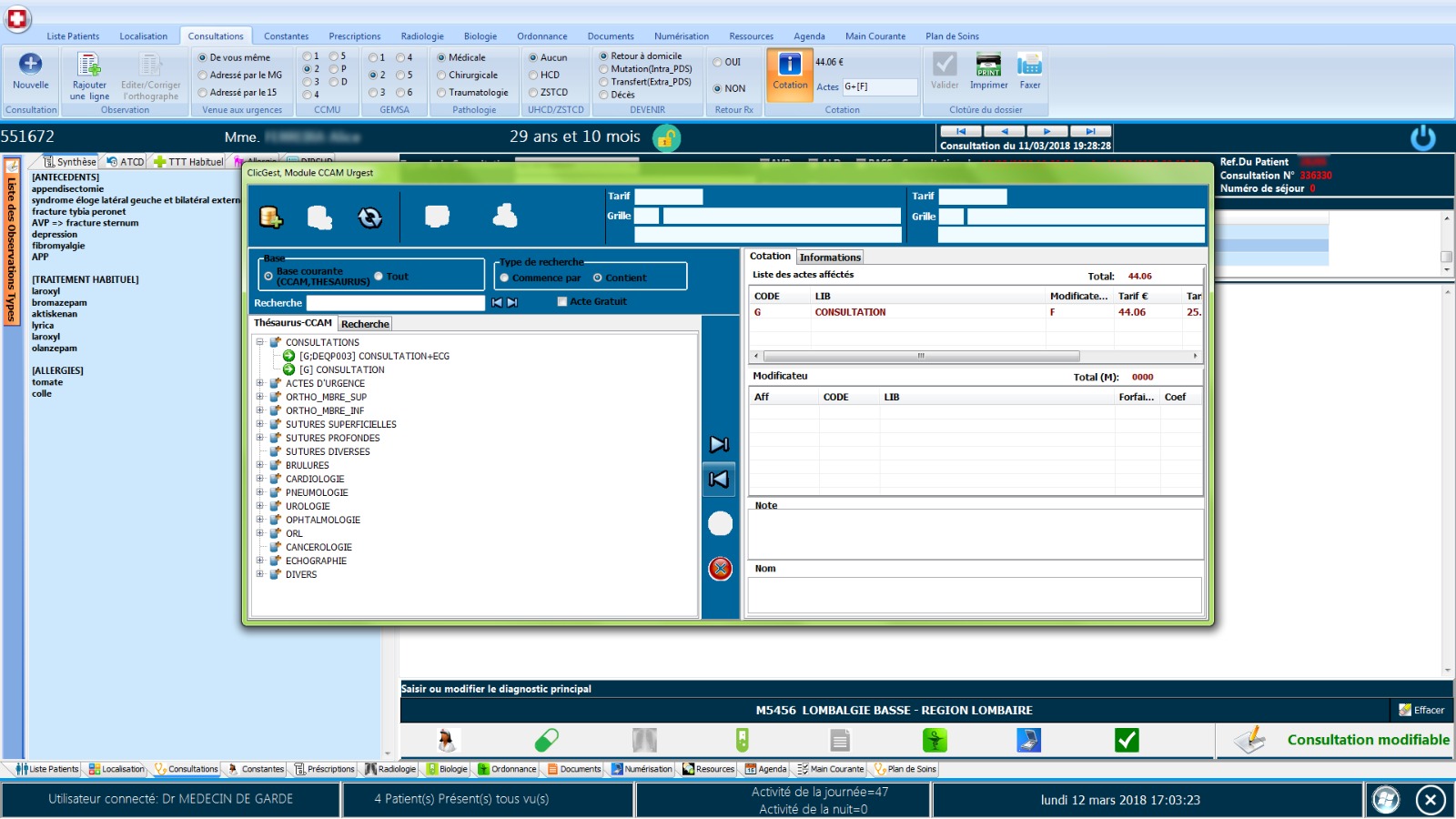Switch to the Informations tab in cotation panel
The width and height of the screenshot is (1456, 819).
tap(830, 258)
